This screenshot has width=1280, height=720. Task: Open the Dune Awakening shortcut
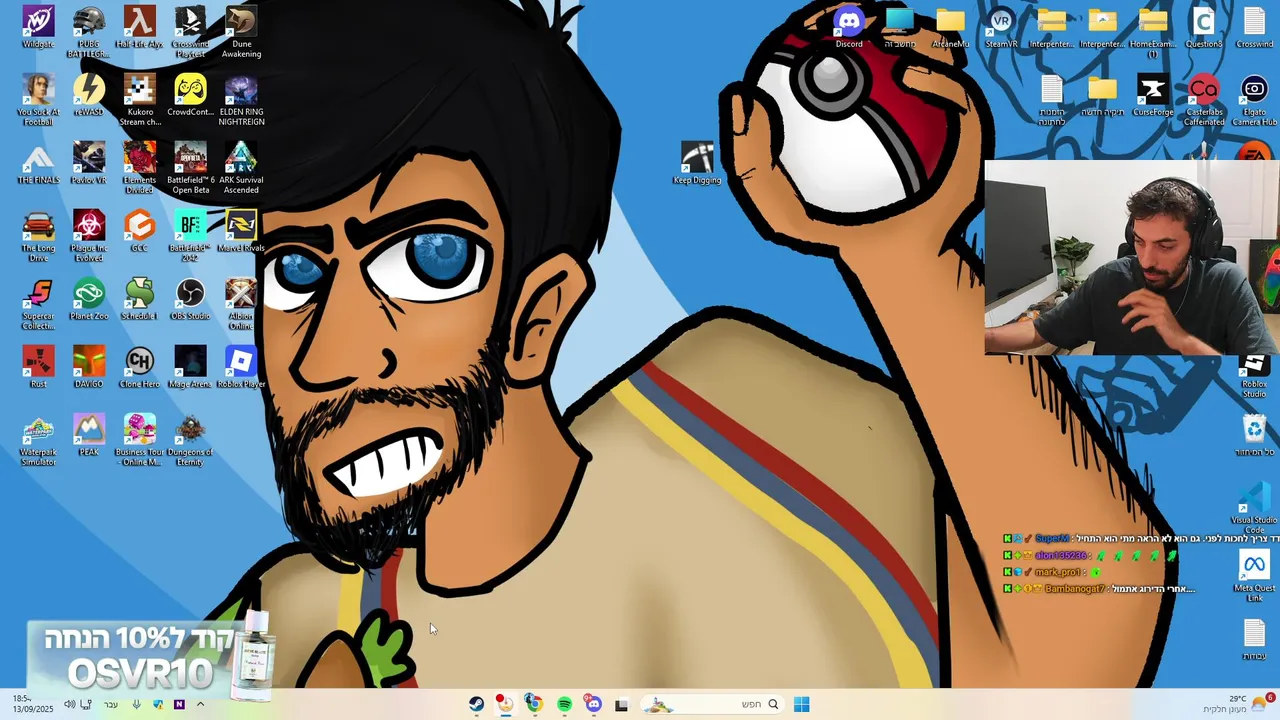click(x=241, y=32)
